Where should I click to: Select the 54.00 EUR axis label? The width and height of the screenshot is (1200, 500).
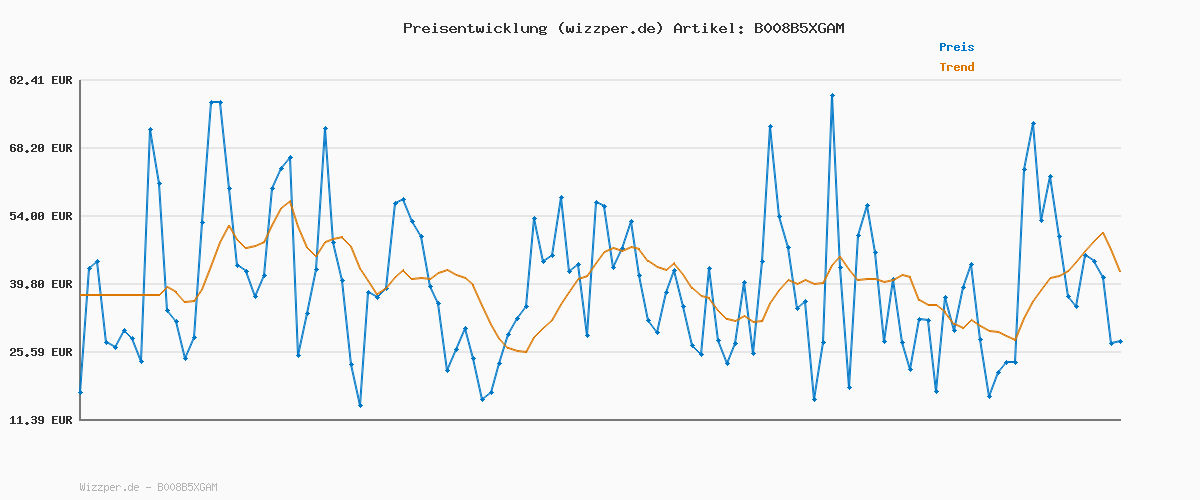pos(41,216)
